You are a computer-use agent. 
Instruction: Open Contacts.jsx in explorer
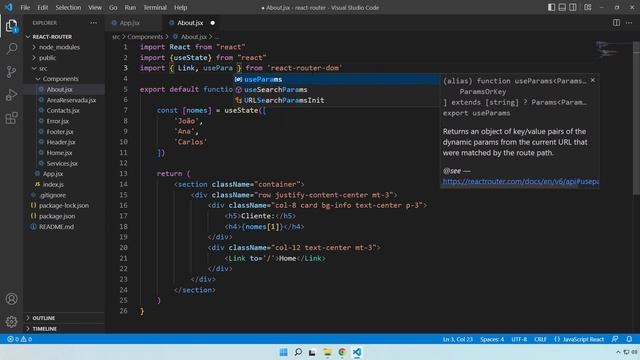point(63,111)
